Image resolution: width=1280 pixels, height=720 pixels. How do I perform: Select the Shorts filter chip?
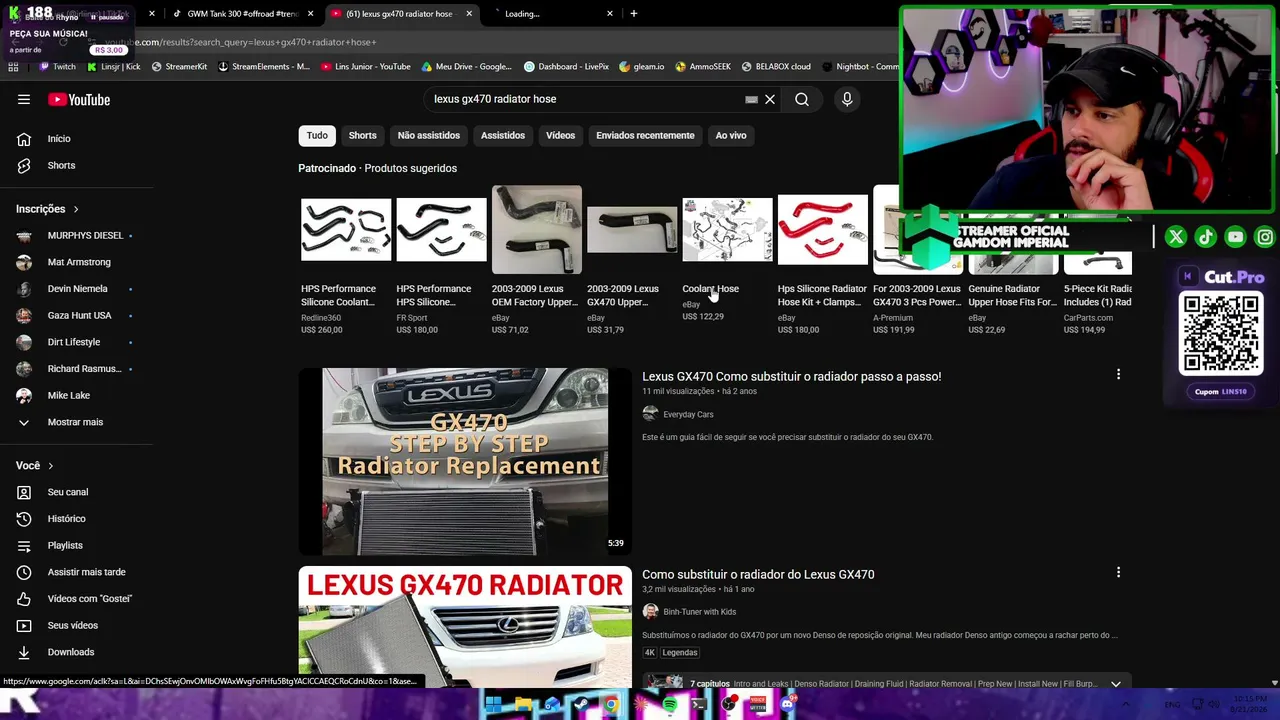point(362,135)
